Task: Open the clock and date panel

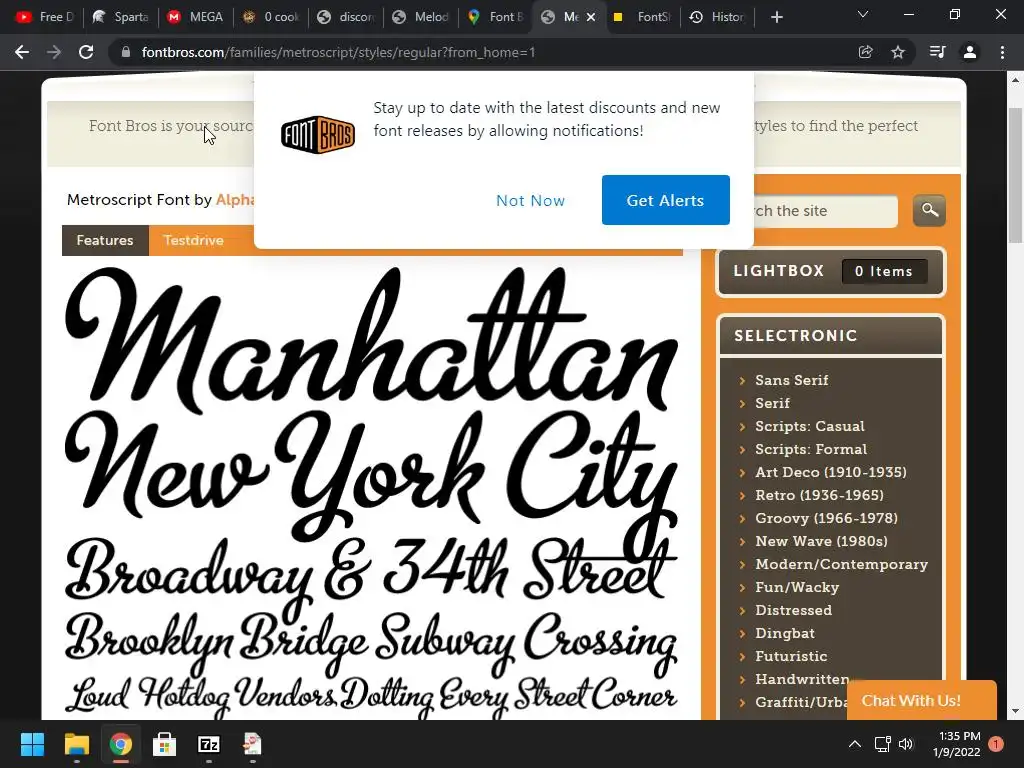Action: 957,744
